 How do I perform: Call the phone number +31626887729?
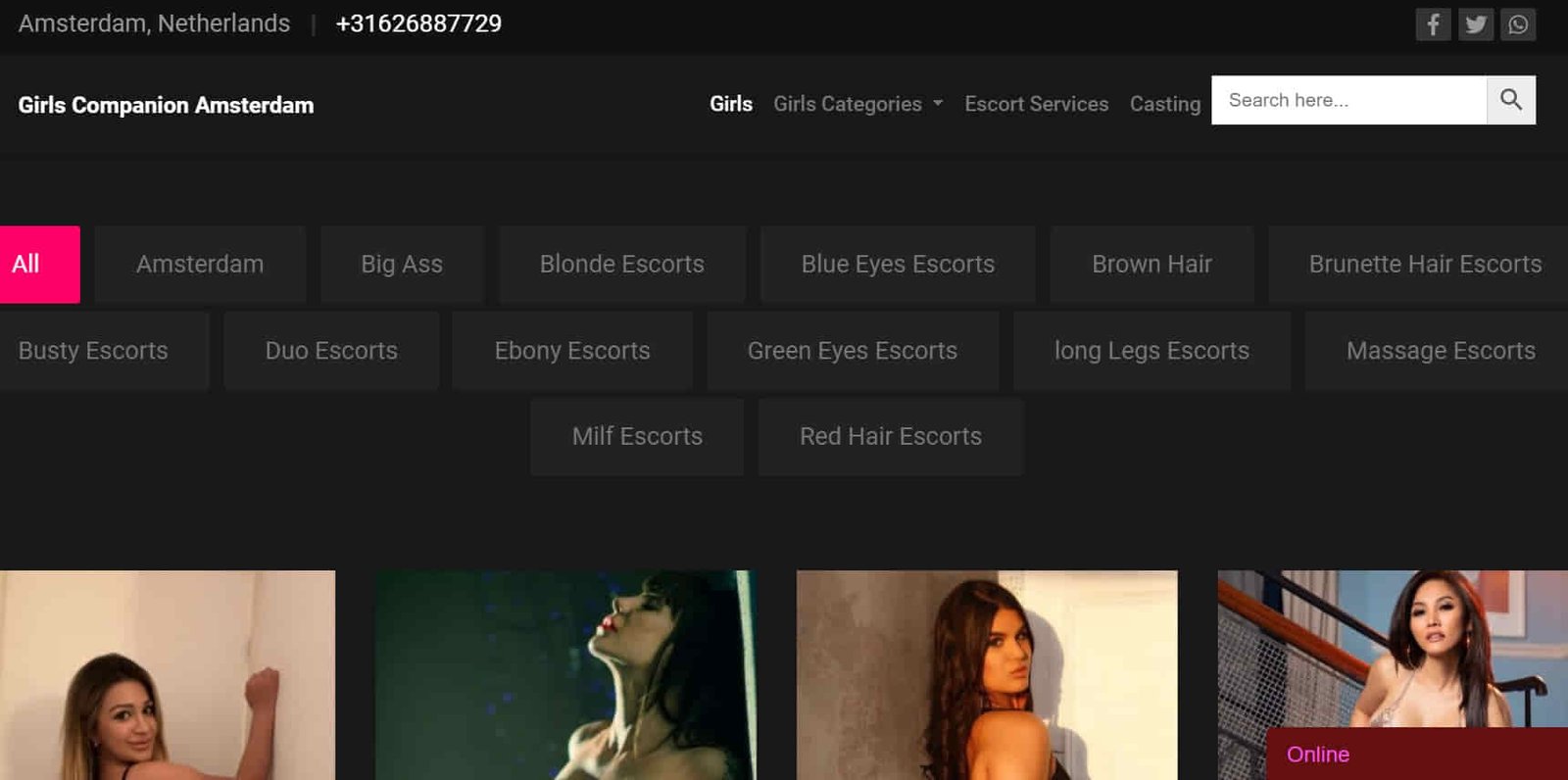[x=418, y=24]
